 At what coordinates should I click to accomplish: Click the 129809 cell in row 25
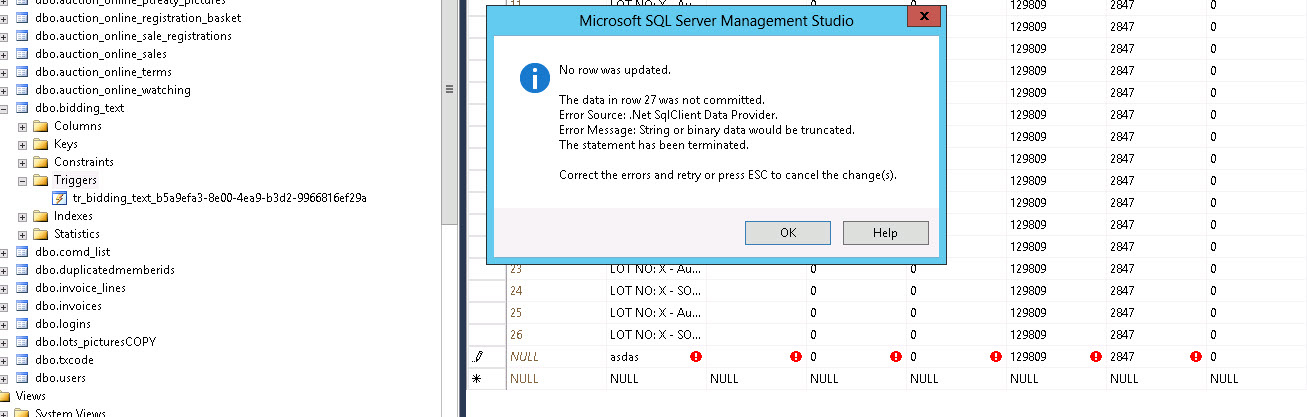pos(1055,312)
